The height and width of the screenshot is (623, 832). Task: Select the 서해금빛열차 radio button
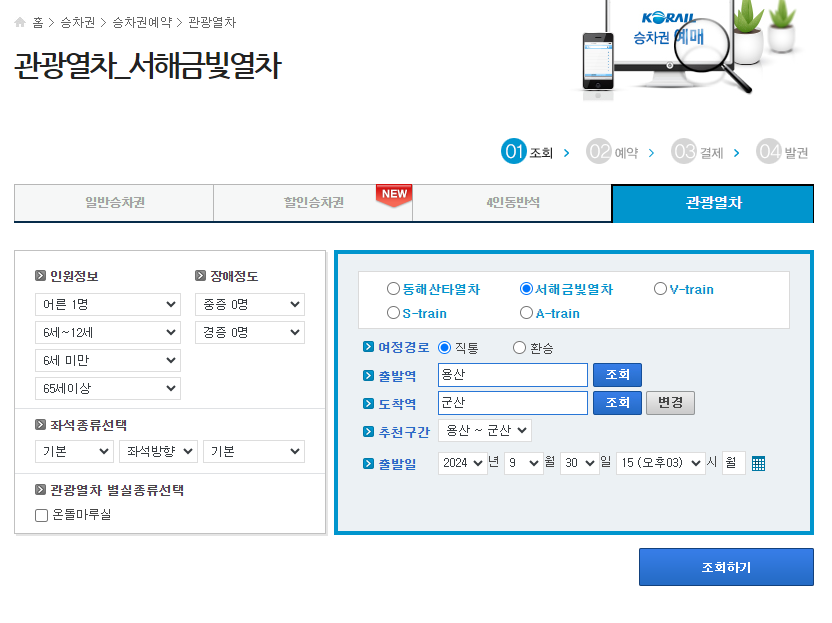(x=526, y=289)
